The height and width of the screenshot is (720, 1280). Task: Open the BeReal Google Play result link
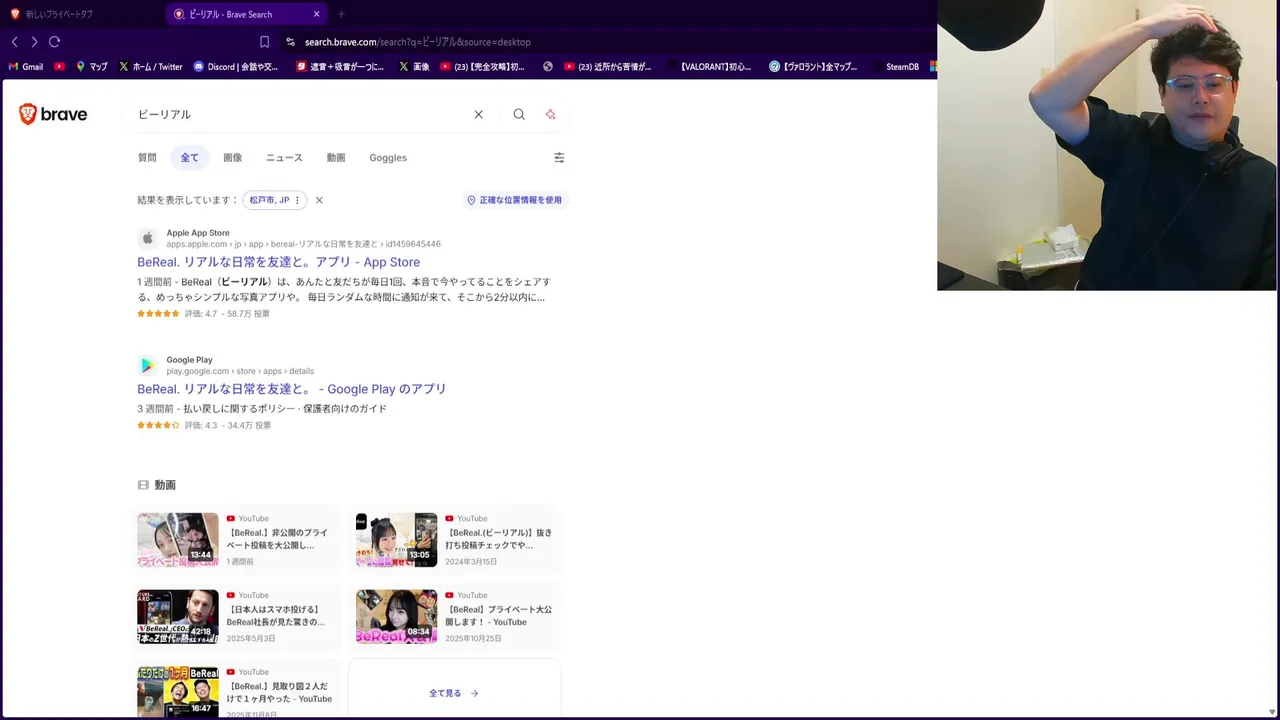pos(291,389)
